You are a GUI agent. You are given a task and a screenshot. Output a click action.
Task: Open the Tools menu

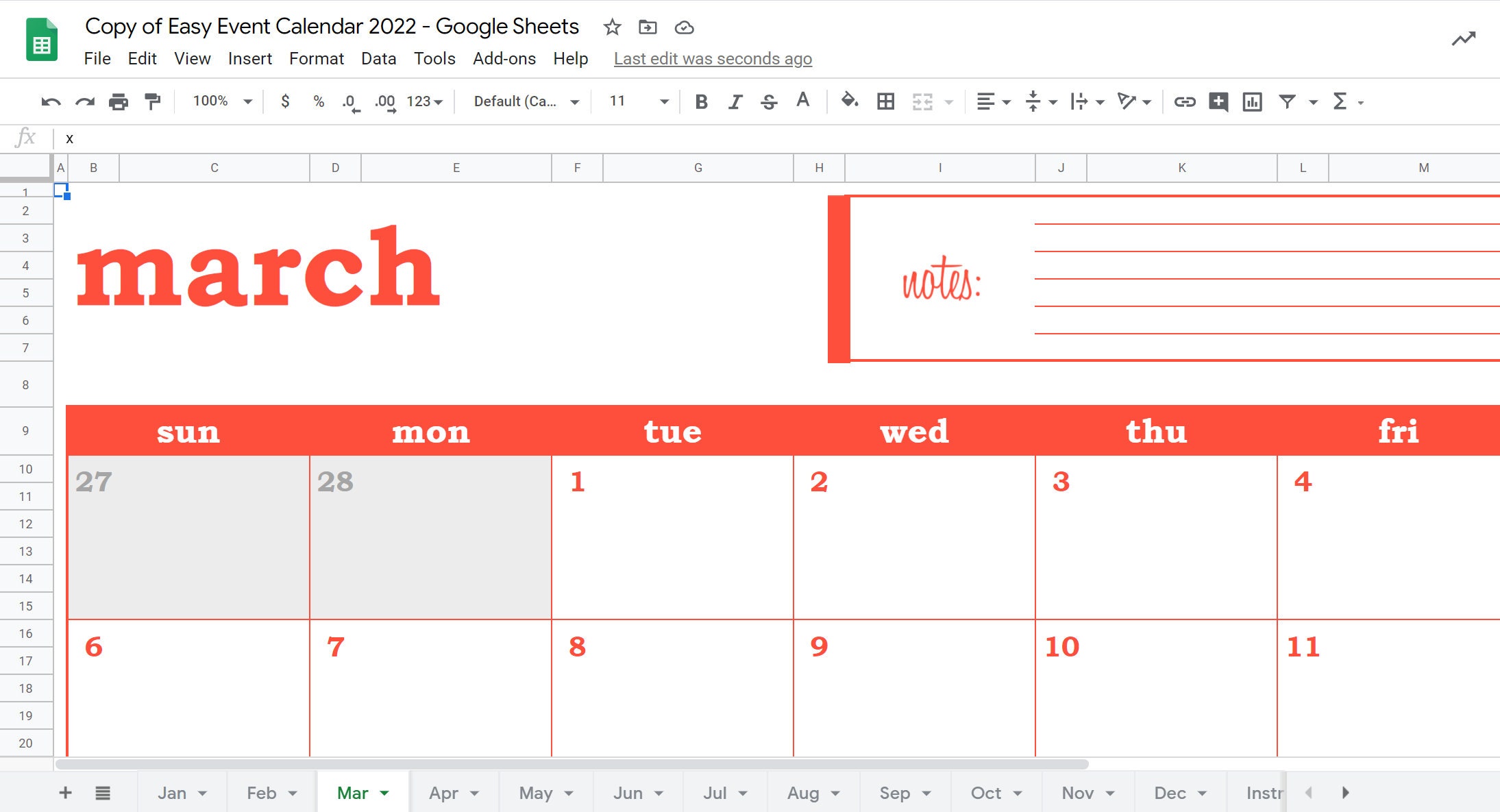coord(434,59)
